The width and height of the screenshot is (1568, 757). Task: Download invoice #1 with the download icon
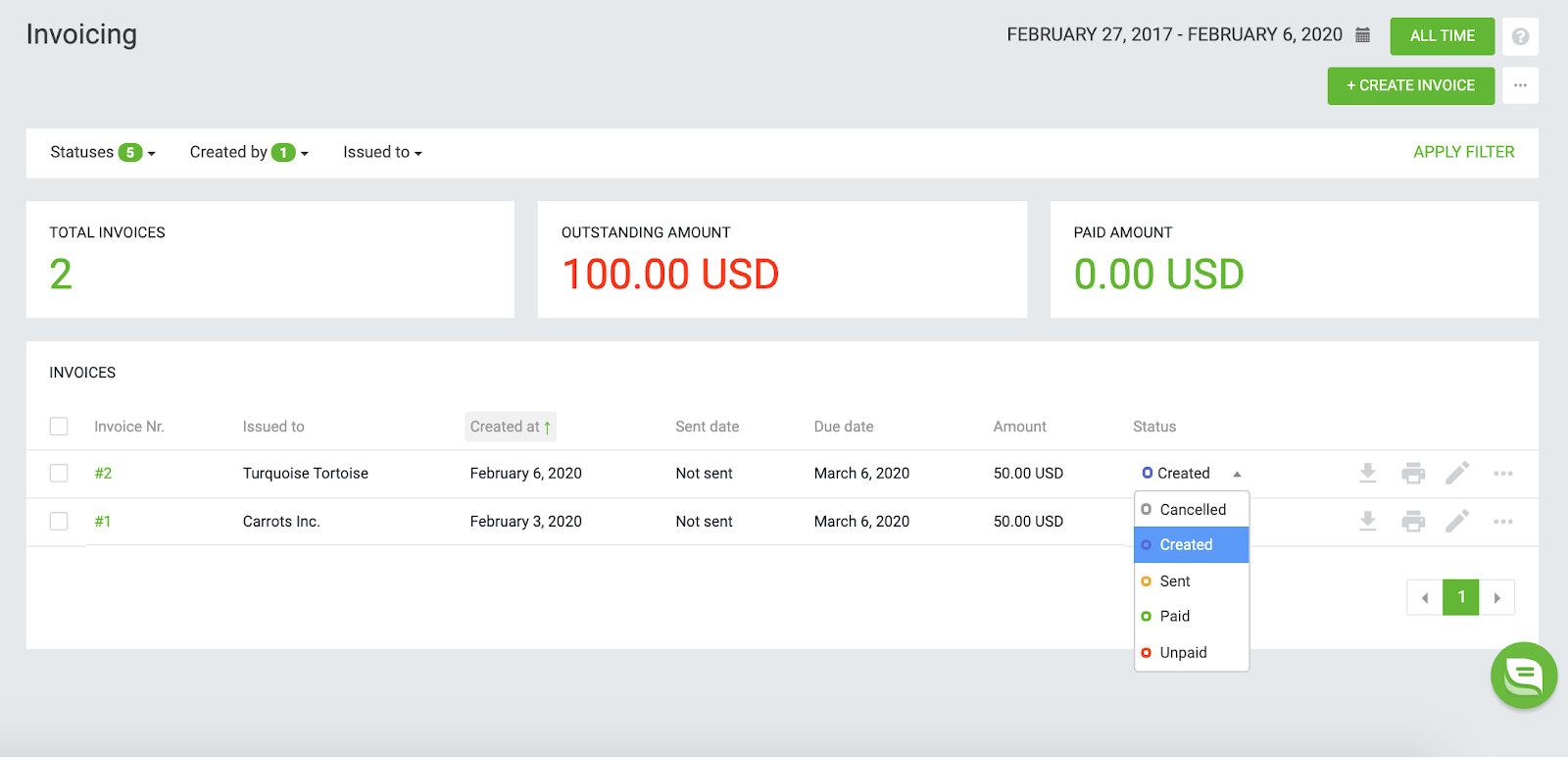(x=1368, y=522)
